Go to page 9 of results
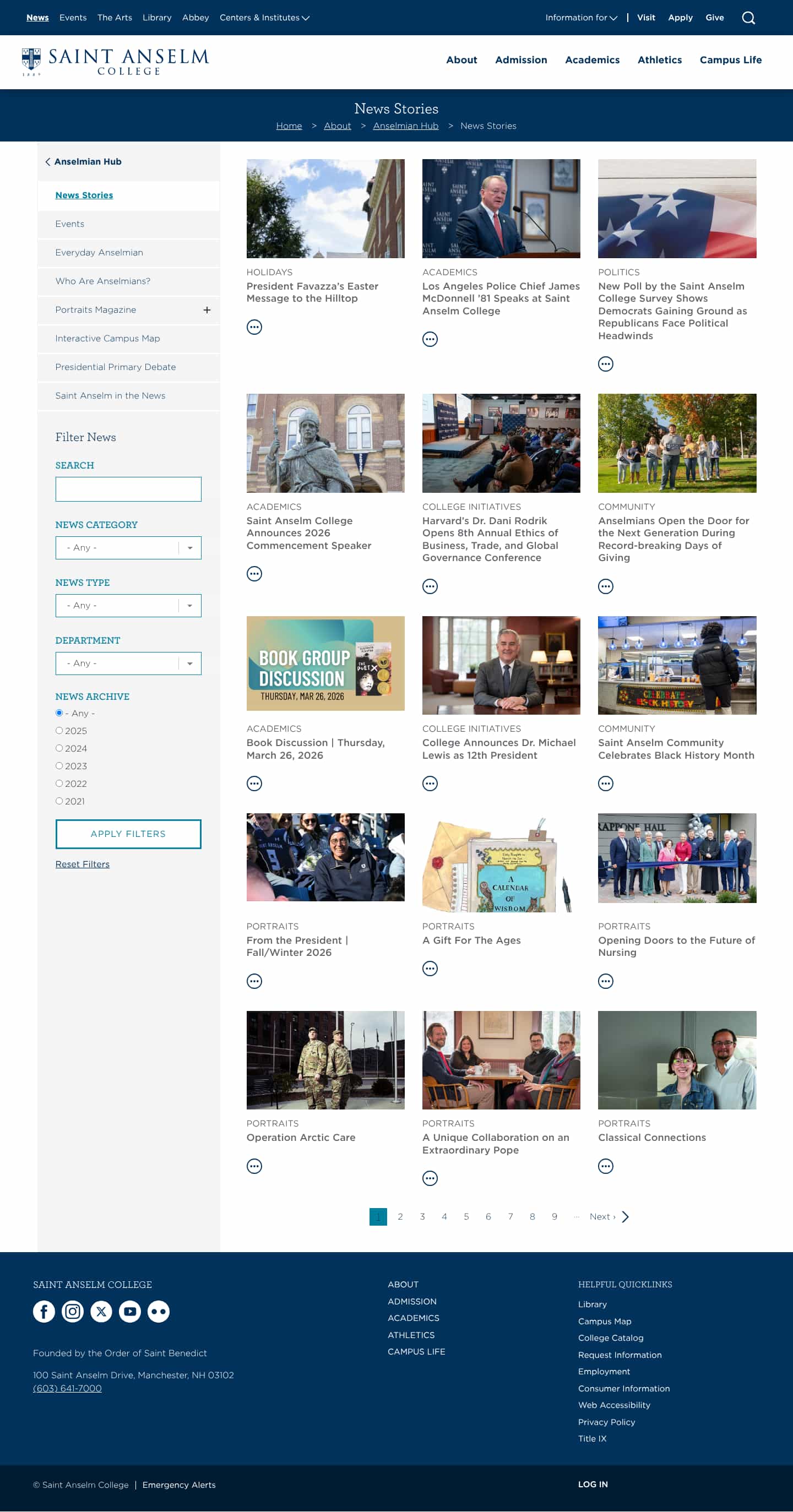The height and width of the screenshot is (1512, 793). [554, 1217]
